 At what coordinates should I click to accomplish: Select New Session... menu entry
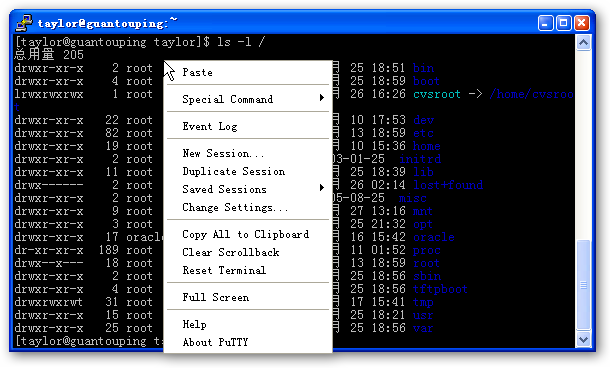click(x=247, y=153)
